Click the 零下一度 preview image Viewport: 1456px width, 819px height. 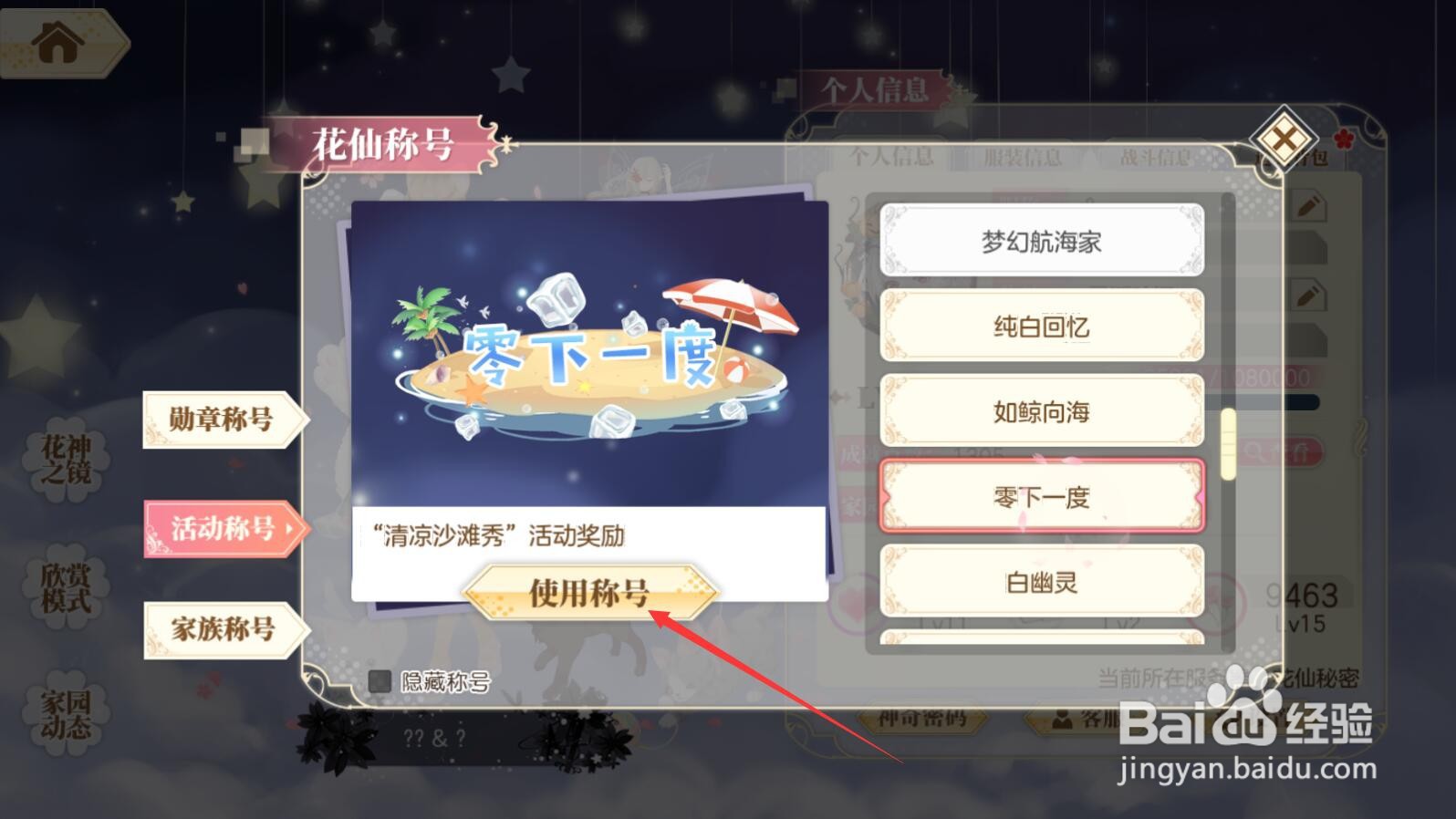[x=590, y=354]
